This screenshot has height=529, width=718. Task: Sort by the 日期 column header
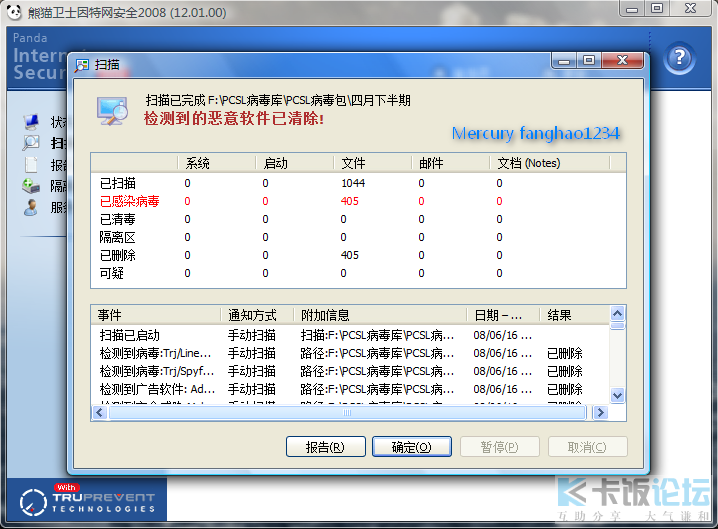(504, 315)
